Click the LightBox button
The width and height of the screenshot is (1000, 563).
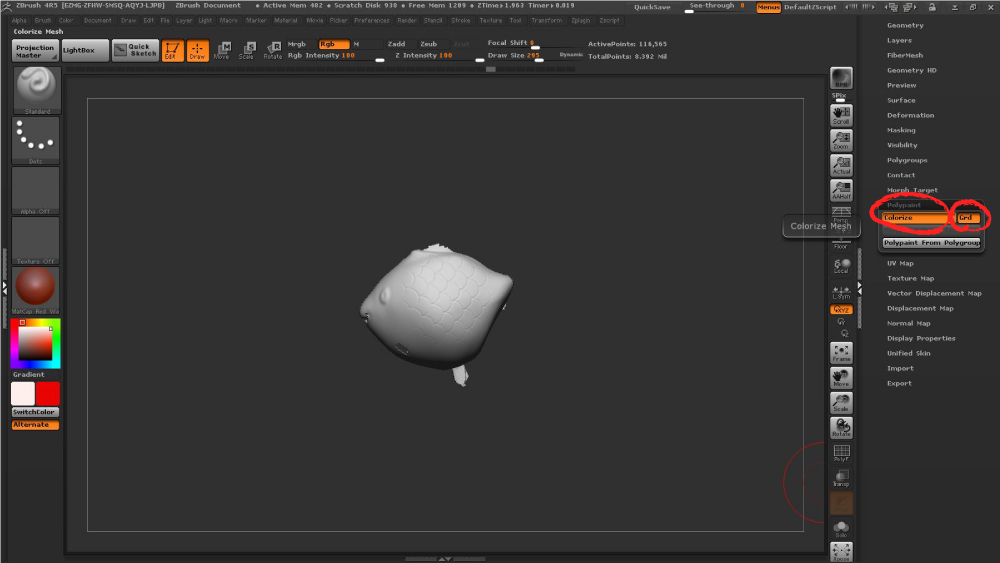click(85, 50)
